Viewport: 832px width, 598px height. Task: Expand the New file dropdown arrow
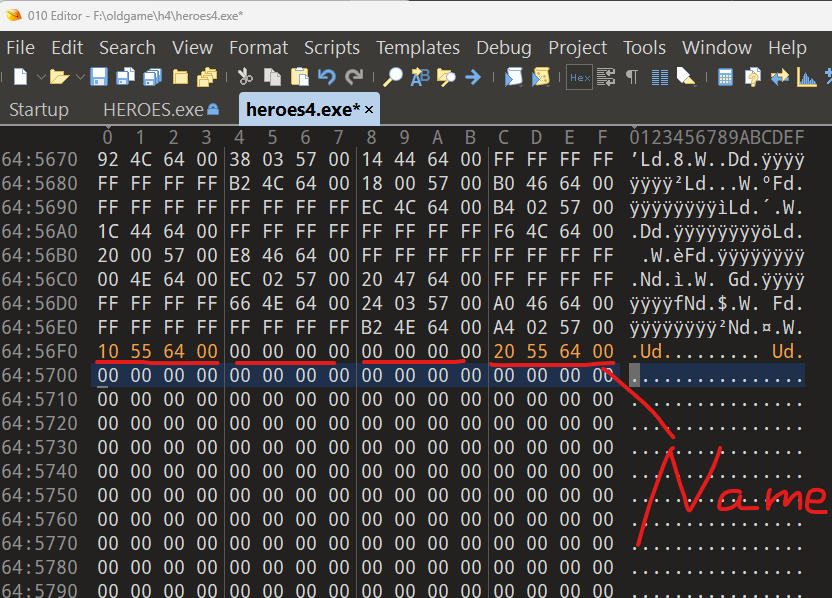click(x=41, y=77)
